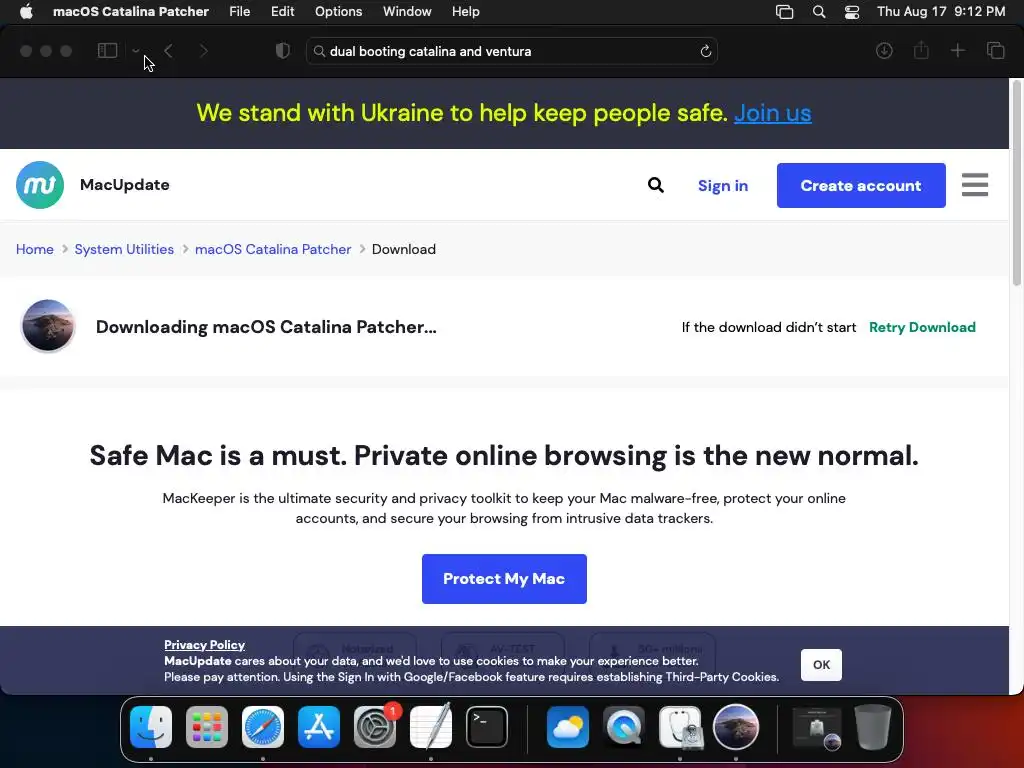Click the Catalina Patcher app thumbnail
This screenshot has width=1024, height=768.
point(48,325)
